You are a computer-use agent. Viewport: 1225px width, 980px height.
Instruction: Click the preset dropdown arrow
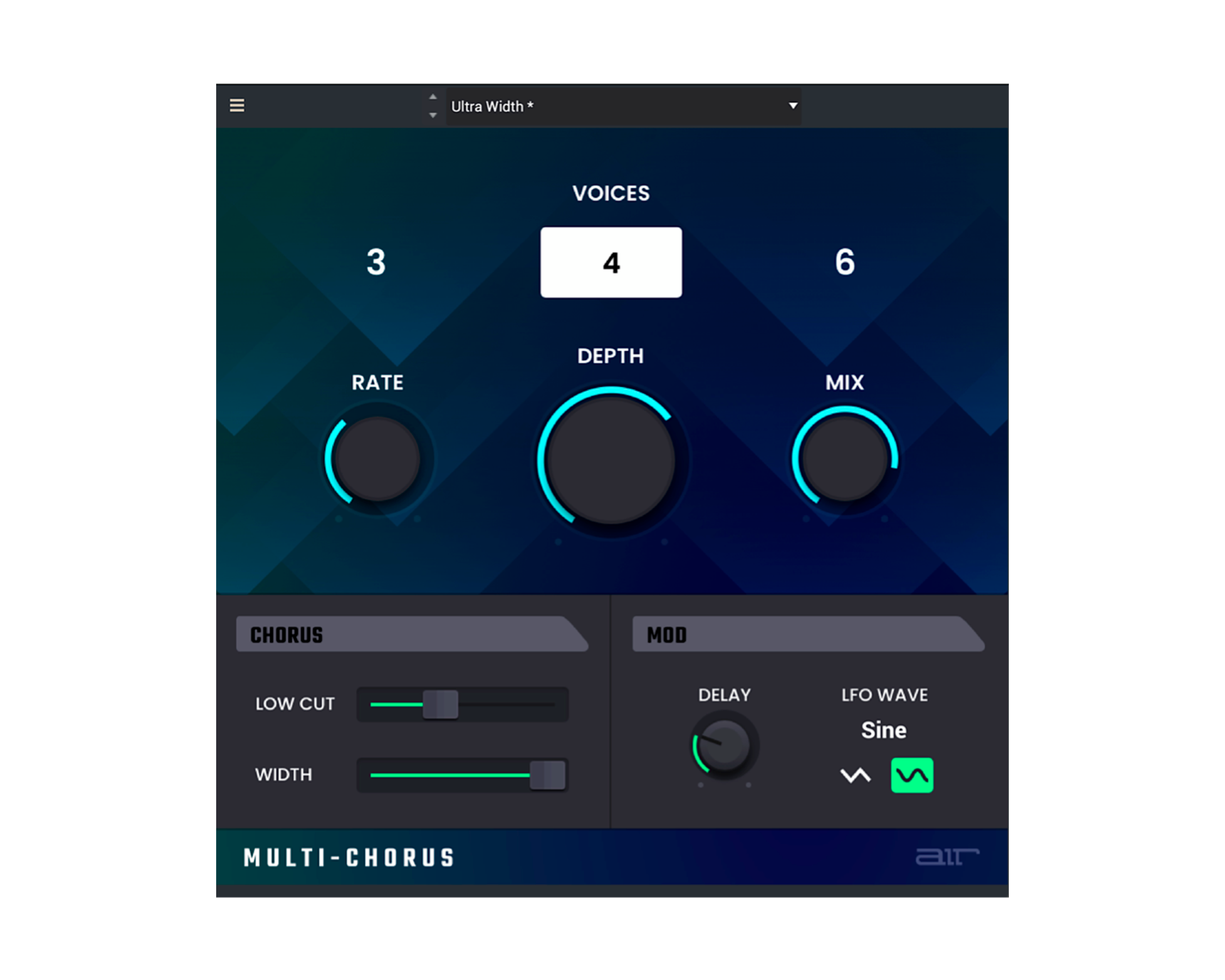pos(793,106)
